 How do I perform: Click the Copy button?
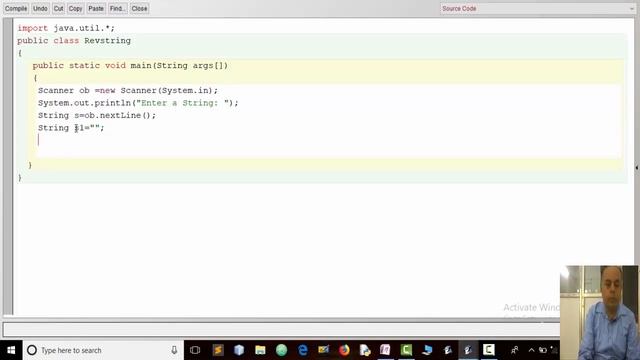point(75,9)
